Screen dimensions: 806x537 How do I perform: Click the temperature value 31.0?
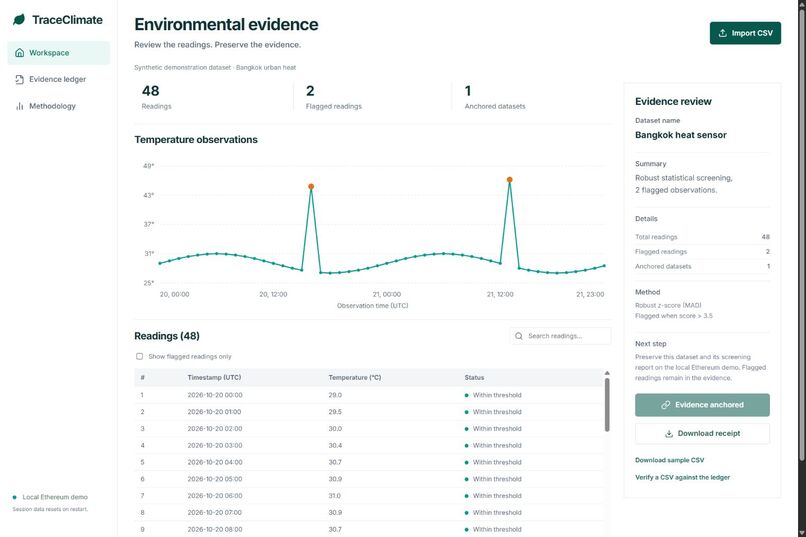click(x=335, y=496)
